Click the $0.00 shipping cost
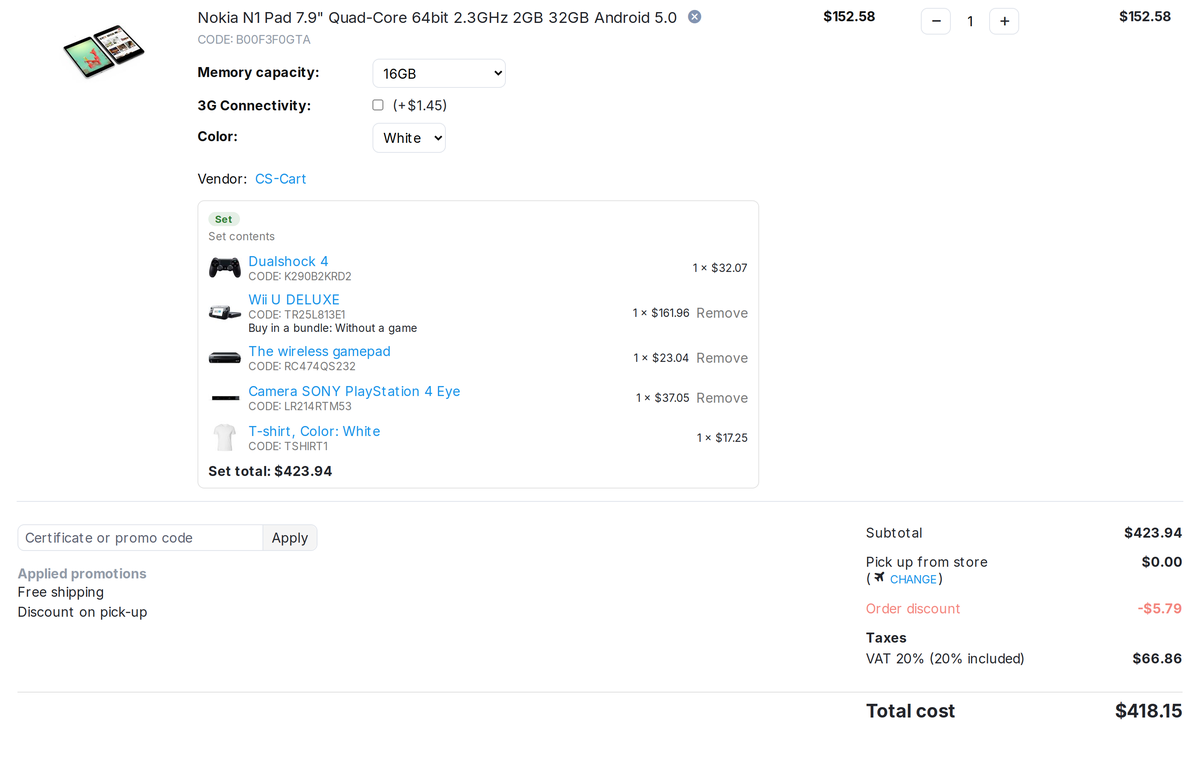 point(1162,562)
